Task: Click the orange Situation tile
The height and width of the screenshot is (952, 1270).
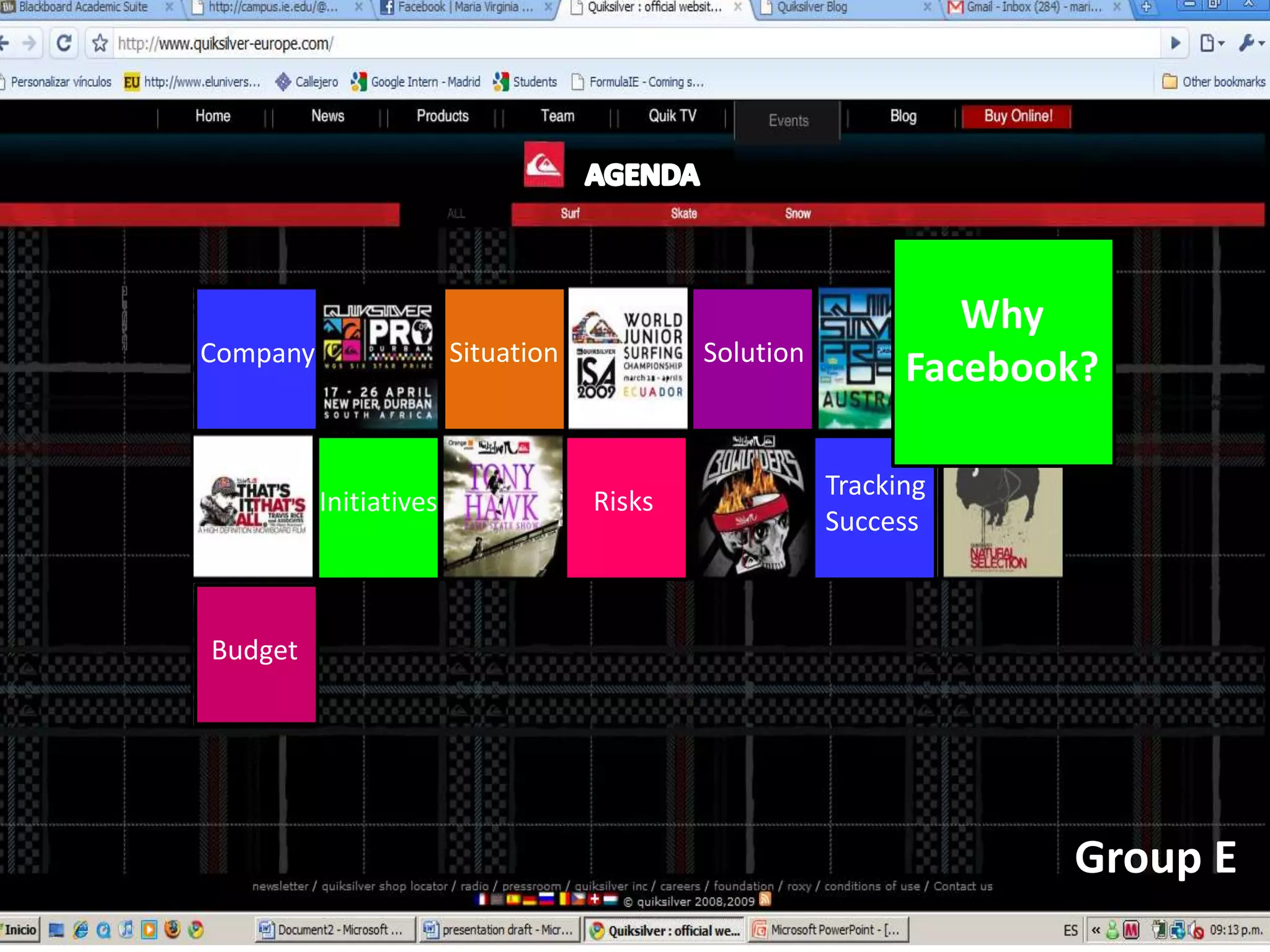Action: point(504,358)
